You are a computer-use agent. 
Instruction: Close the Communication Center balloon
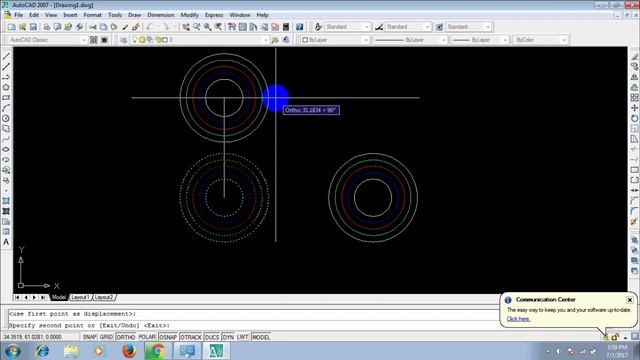click(629, 300)
